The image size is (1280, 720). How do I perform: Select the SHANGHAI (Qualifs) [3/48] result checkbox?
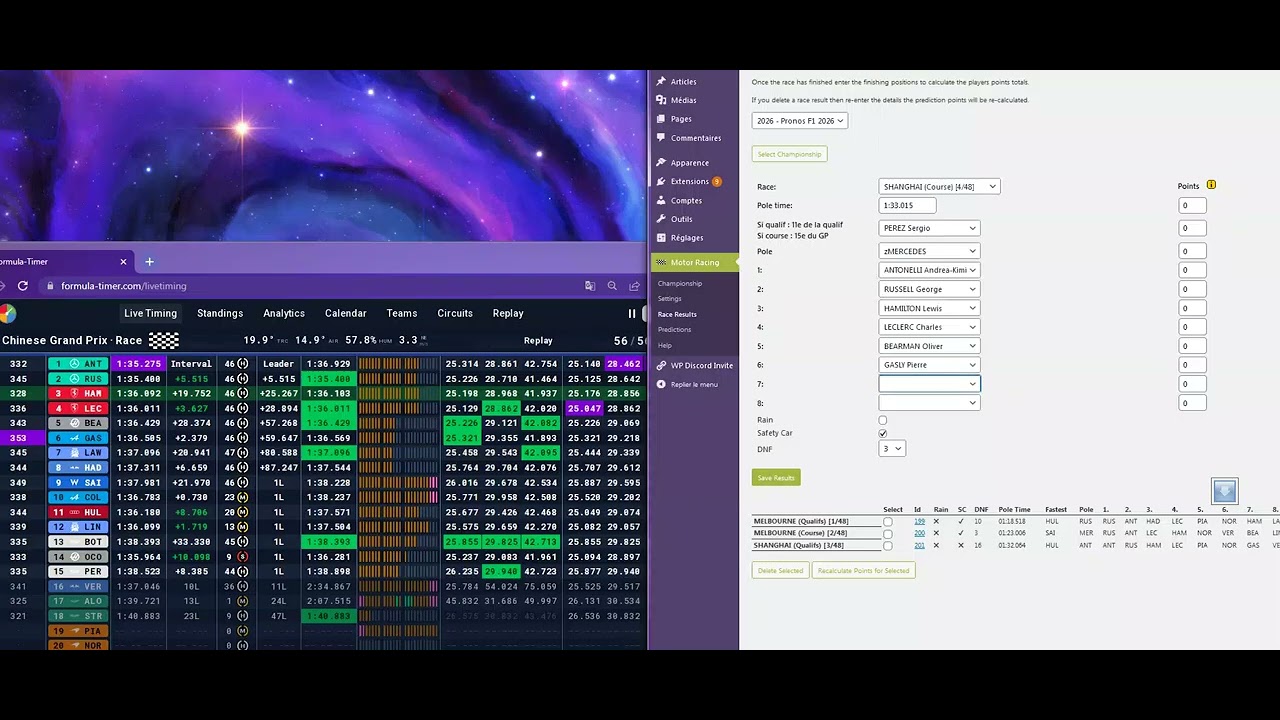click(x=887, y=546)
